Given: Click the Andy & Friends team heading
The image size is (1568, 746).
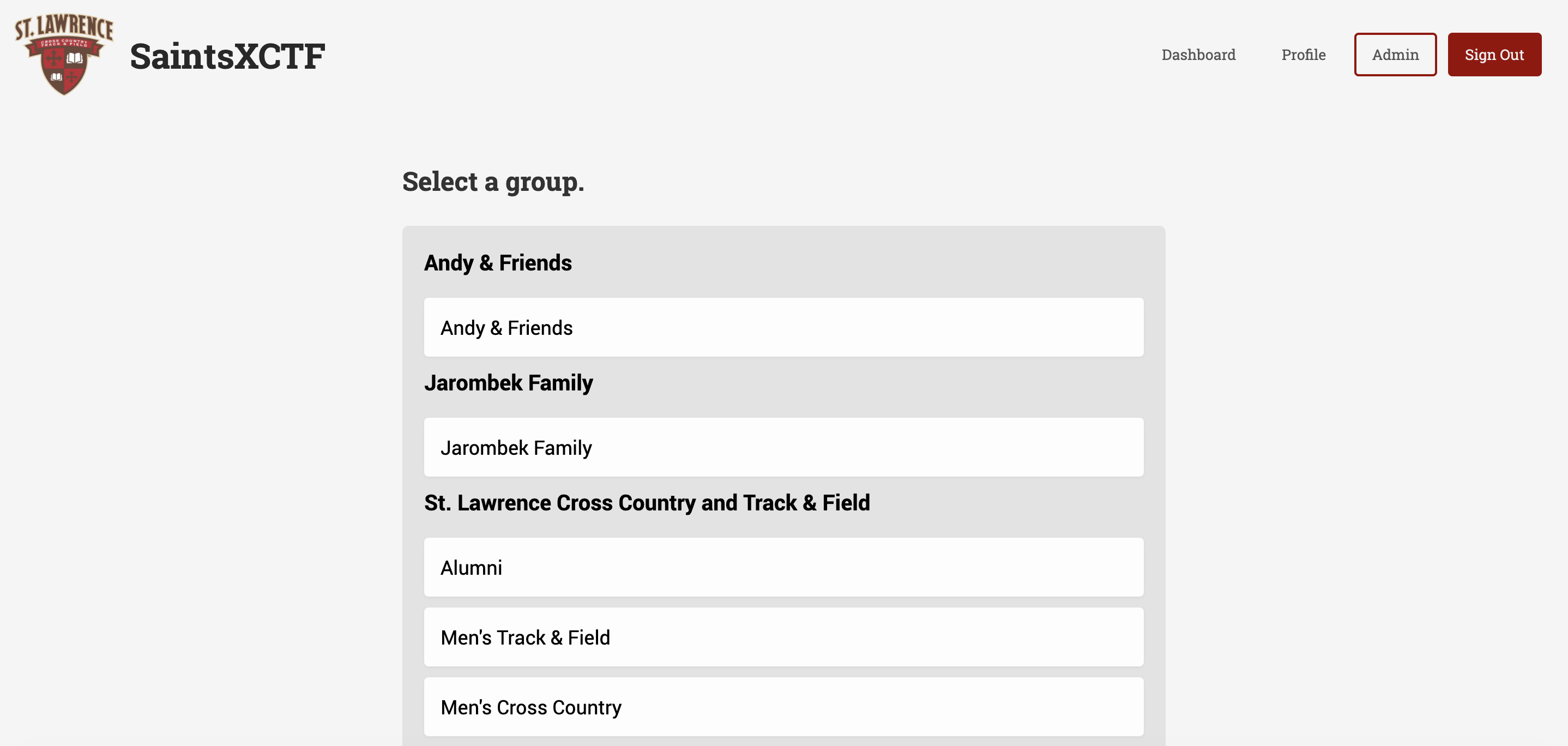Looking at the screenshot, I should (x=498, y=262).
